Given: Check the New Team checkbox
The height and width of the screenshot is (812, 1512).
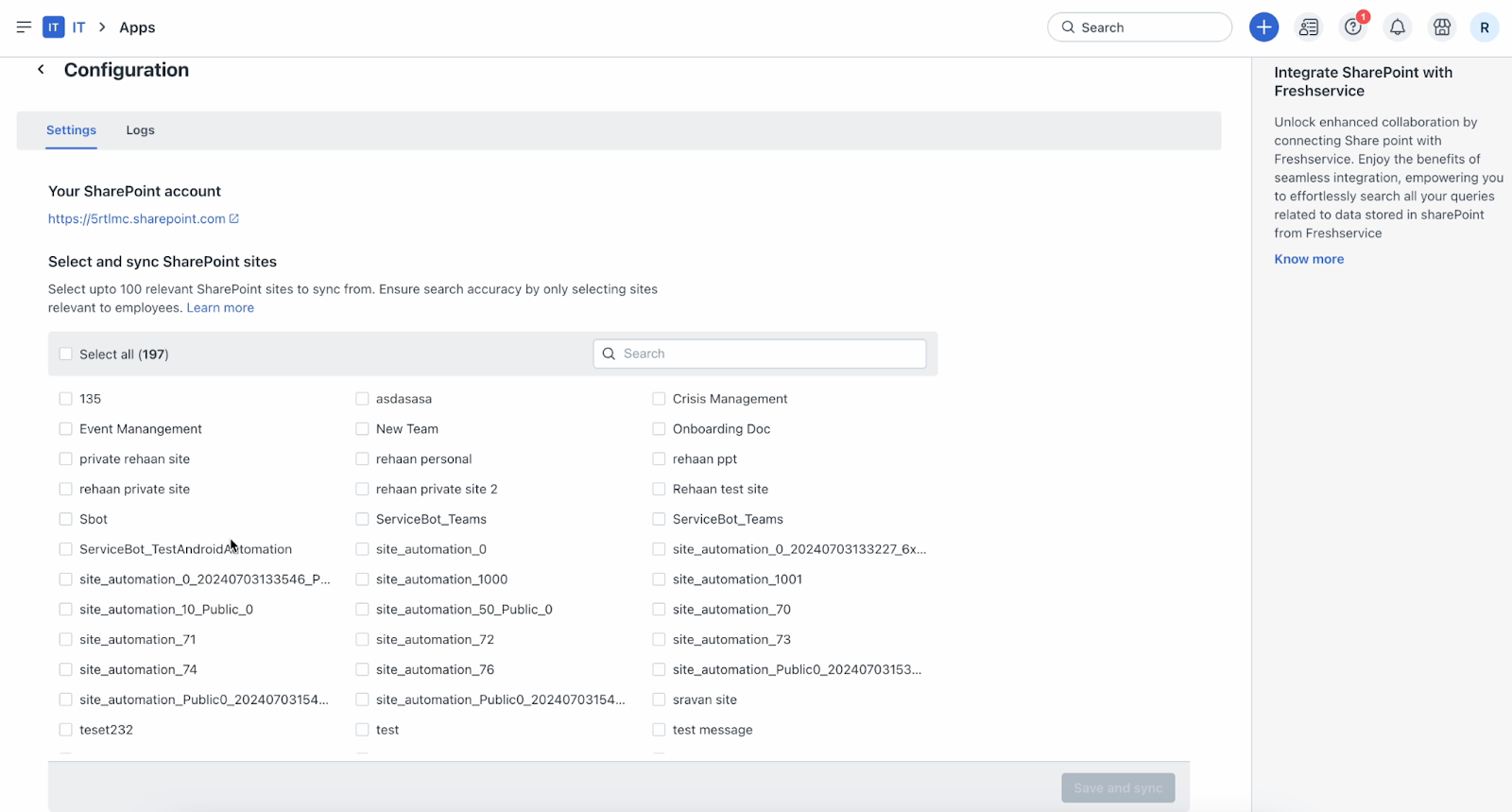Looking at the screenshot, I should click(362, 429).
